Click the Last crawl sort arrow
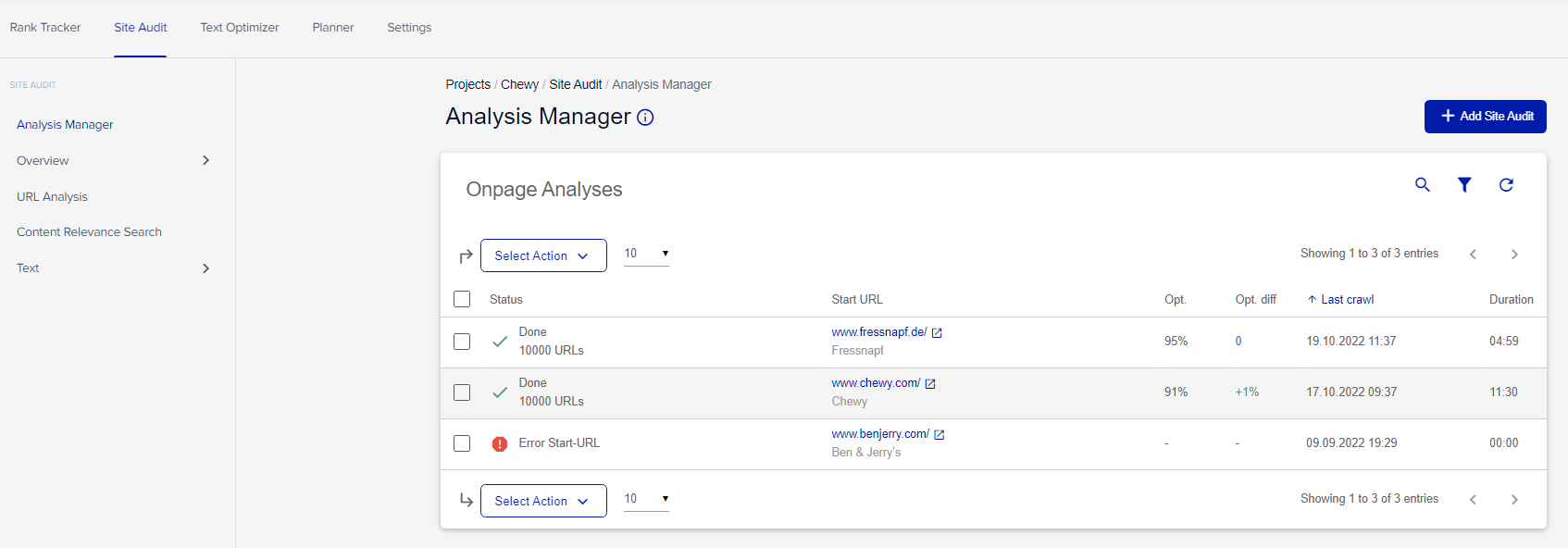1568x548 pixels. [x=1312, y=300]
